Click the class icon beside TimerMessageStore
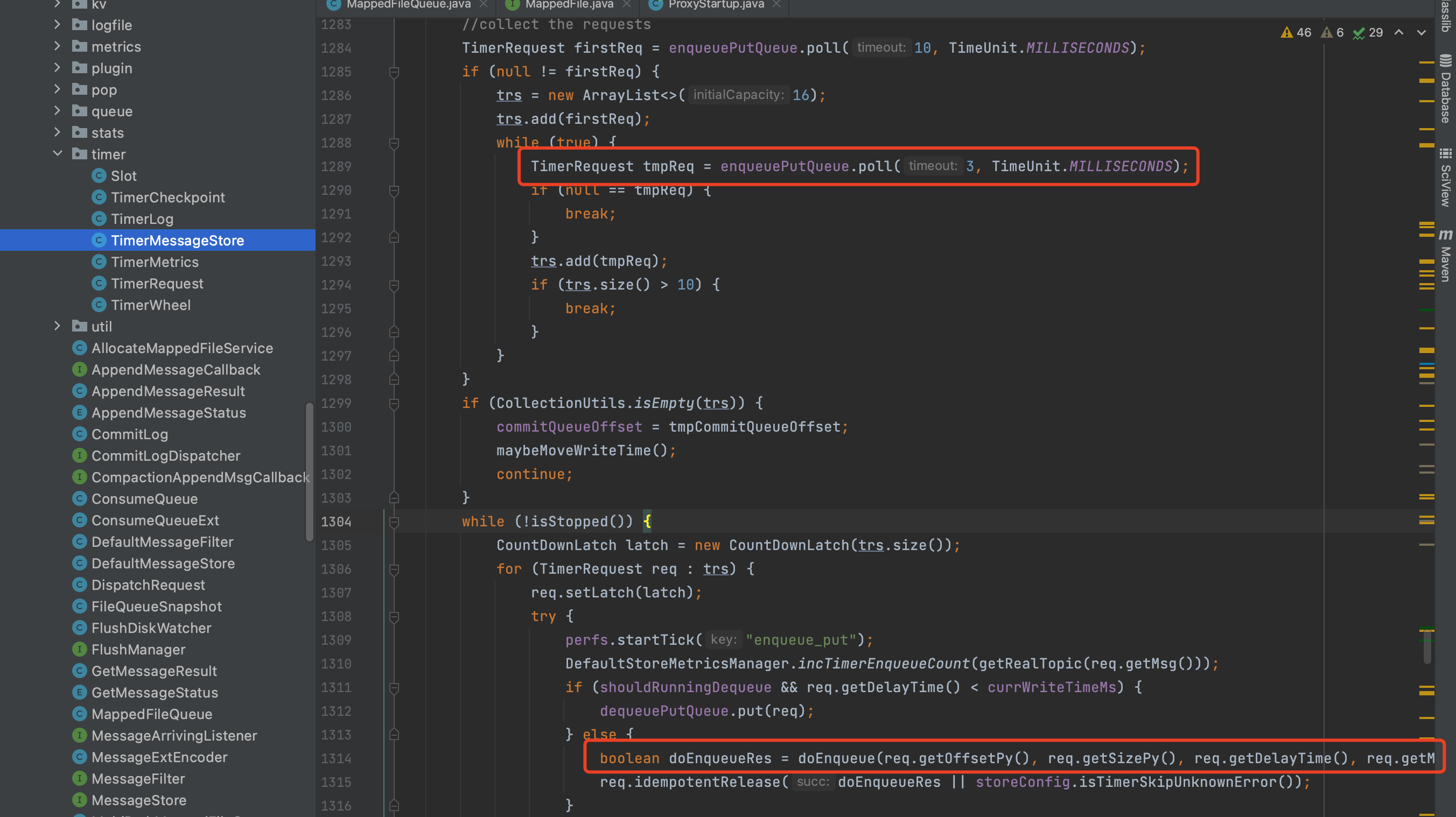Viewport: 1456px width, 817px height. click(100, 240)
